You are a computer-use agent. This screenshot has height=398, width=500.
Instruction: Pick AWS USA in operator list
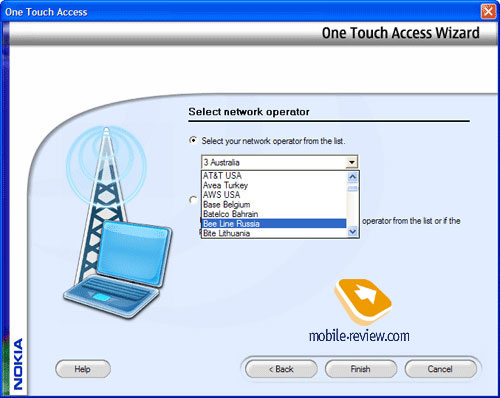[x=274, y=195]
